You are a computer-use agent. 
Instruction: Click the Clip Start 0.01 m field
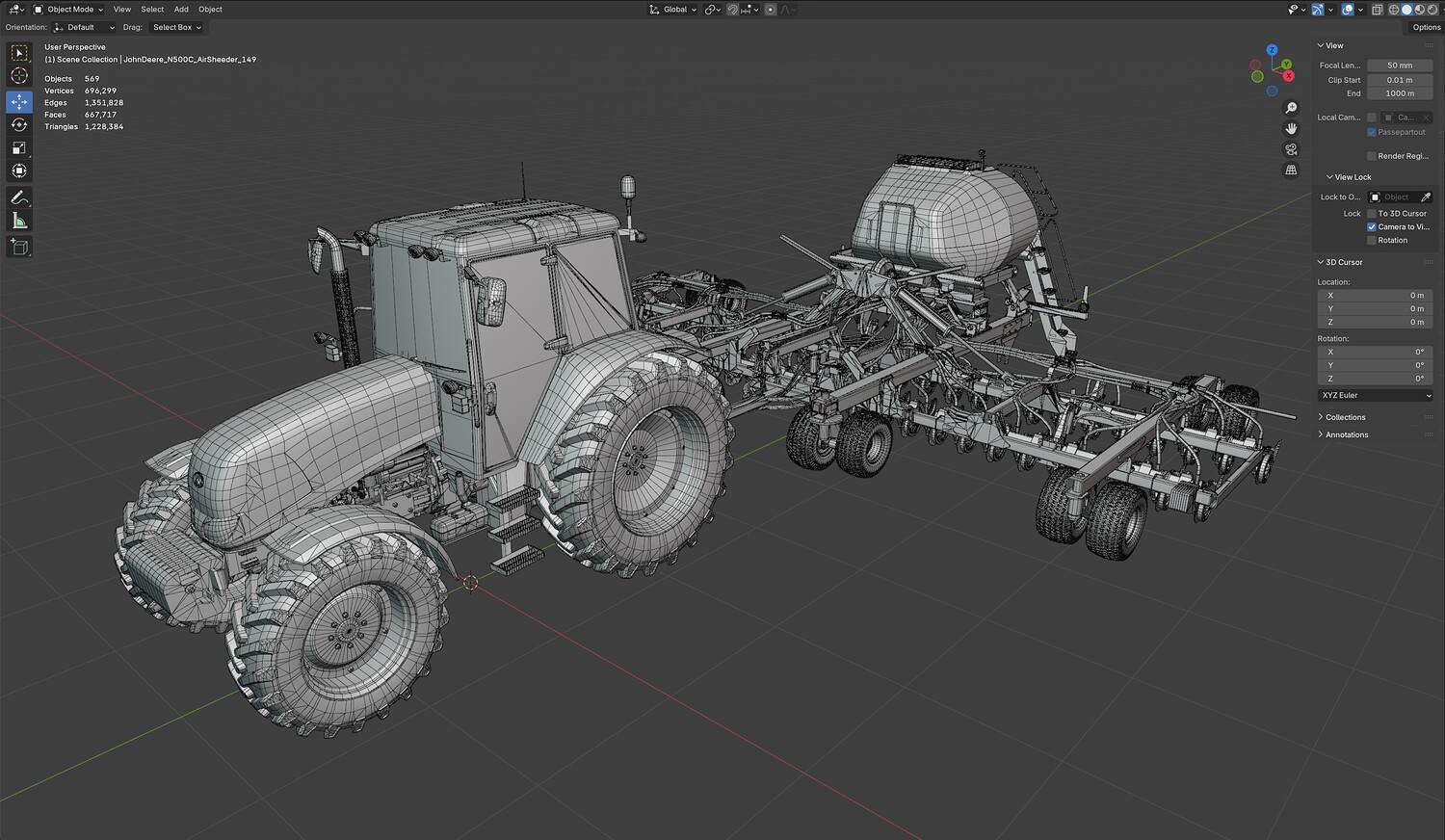[x=1400, y=80]
